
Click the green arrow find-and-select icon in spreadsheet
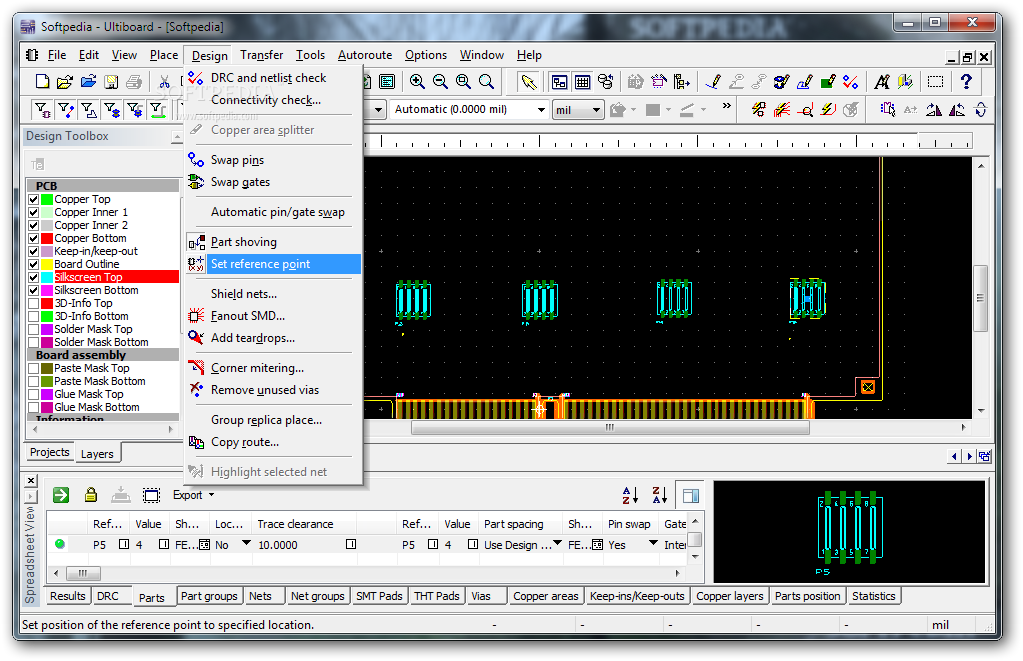pos(61,495)
